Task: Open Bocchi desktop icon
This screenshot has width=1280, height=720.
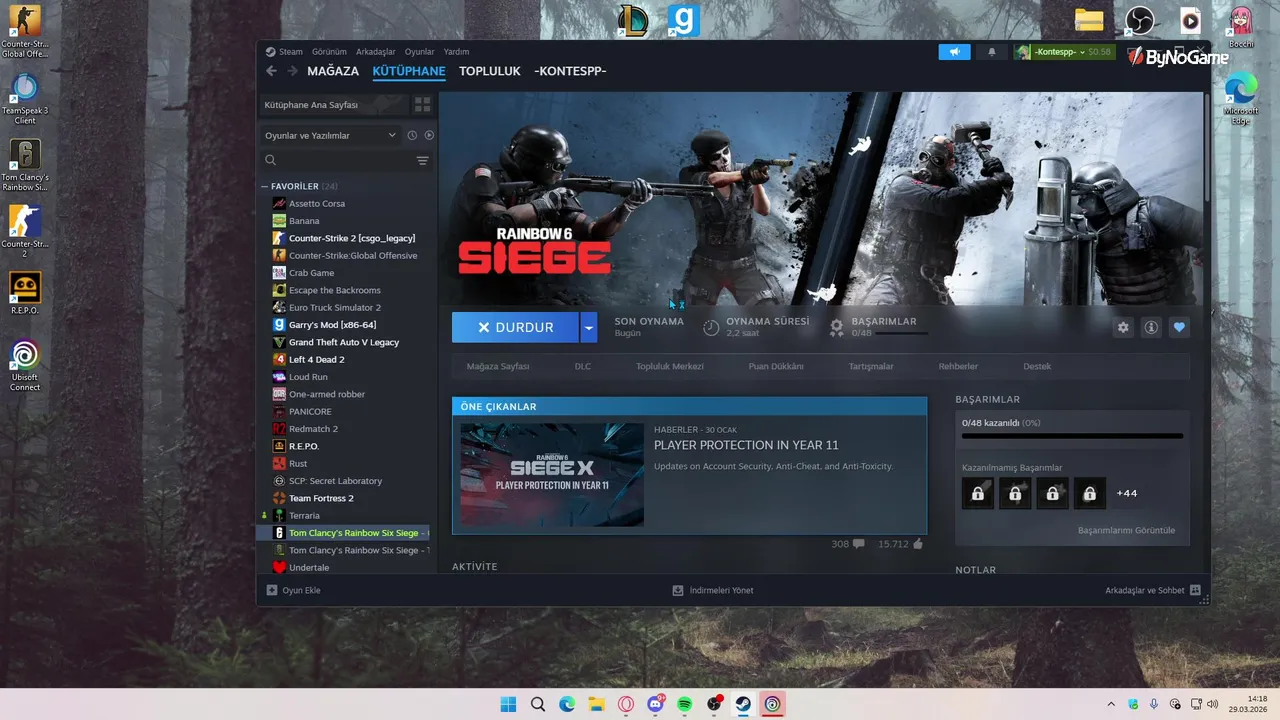Action: point(1241,26)
